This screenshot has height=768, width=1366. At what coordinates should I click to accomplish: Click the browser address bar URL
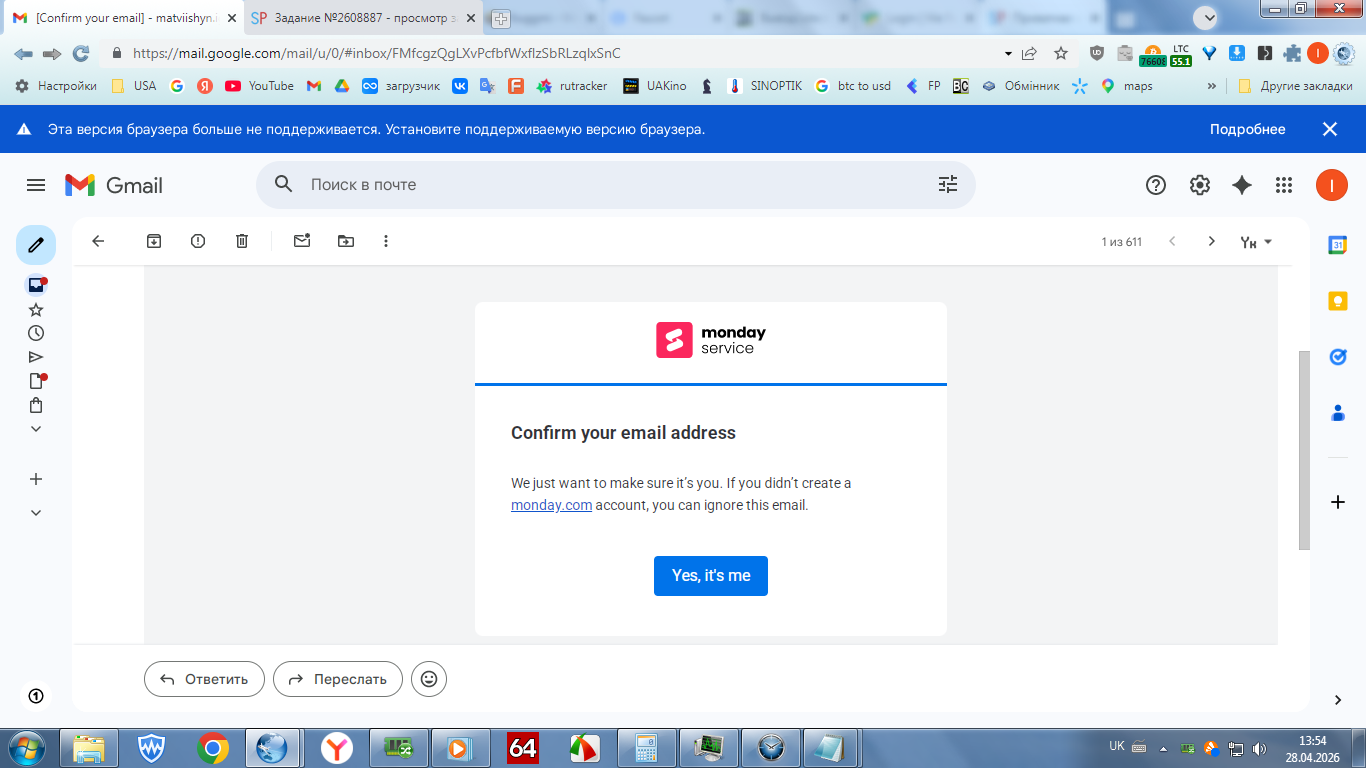click(376, 54)
